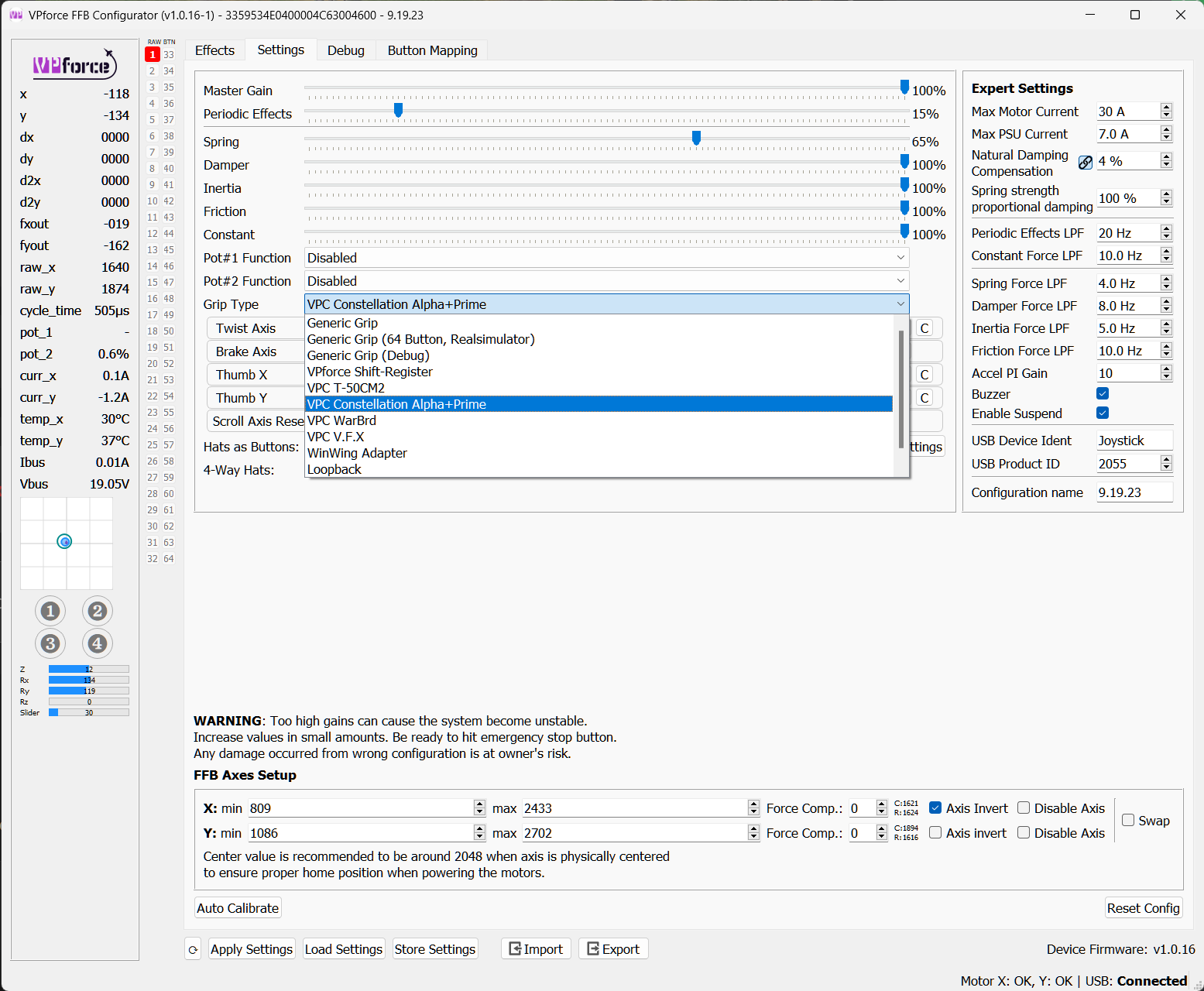Click the refresh icon beside Apply Settings

(193, 949)
